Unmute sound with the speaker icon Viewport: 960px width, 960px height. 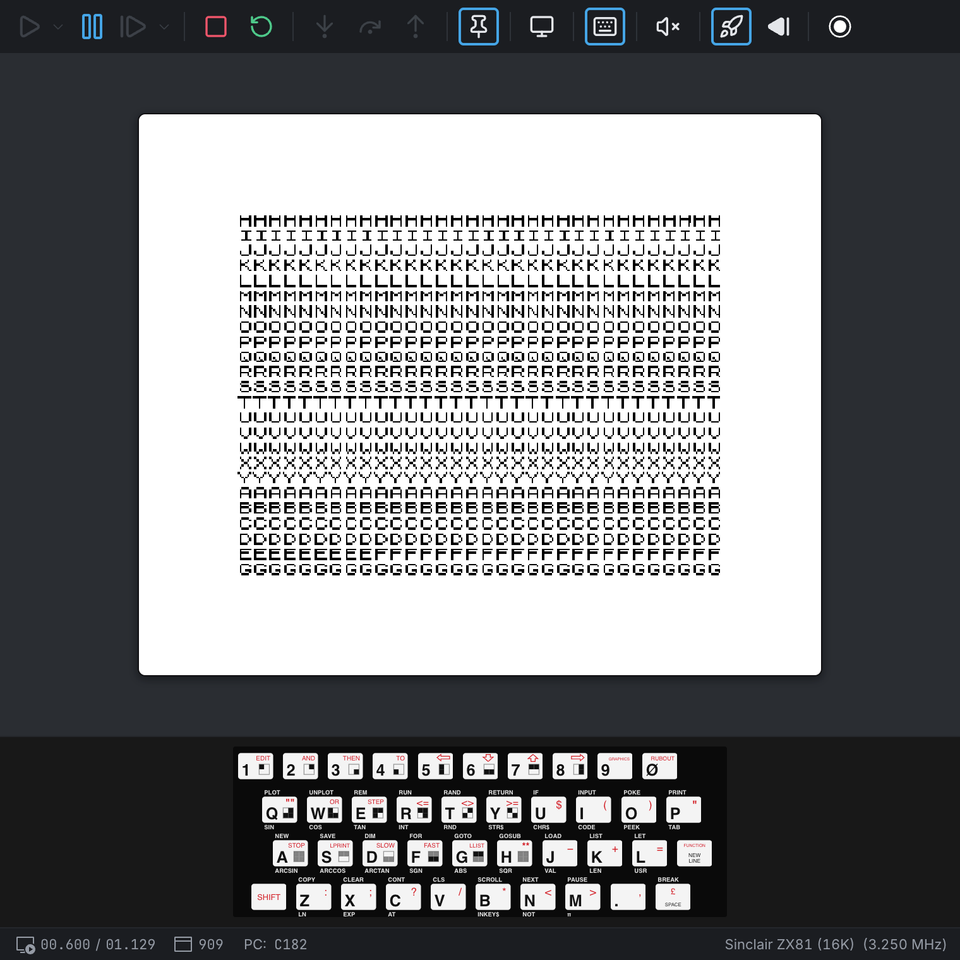pos(667,27)
